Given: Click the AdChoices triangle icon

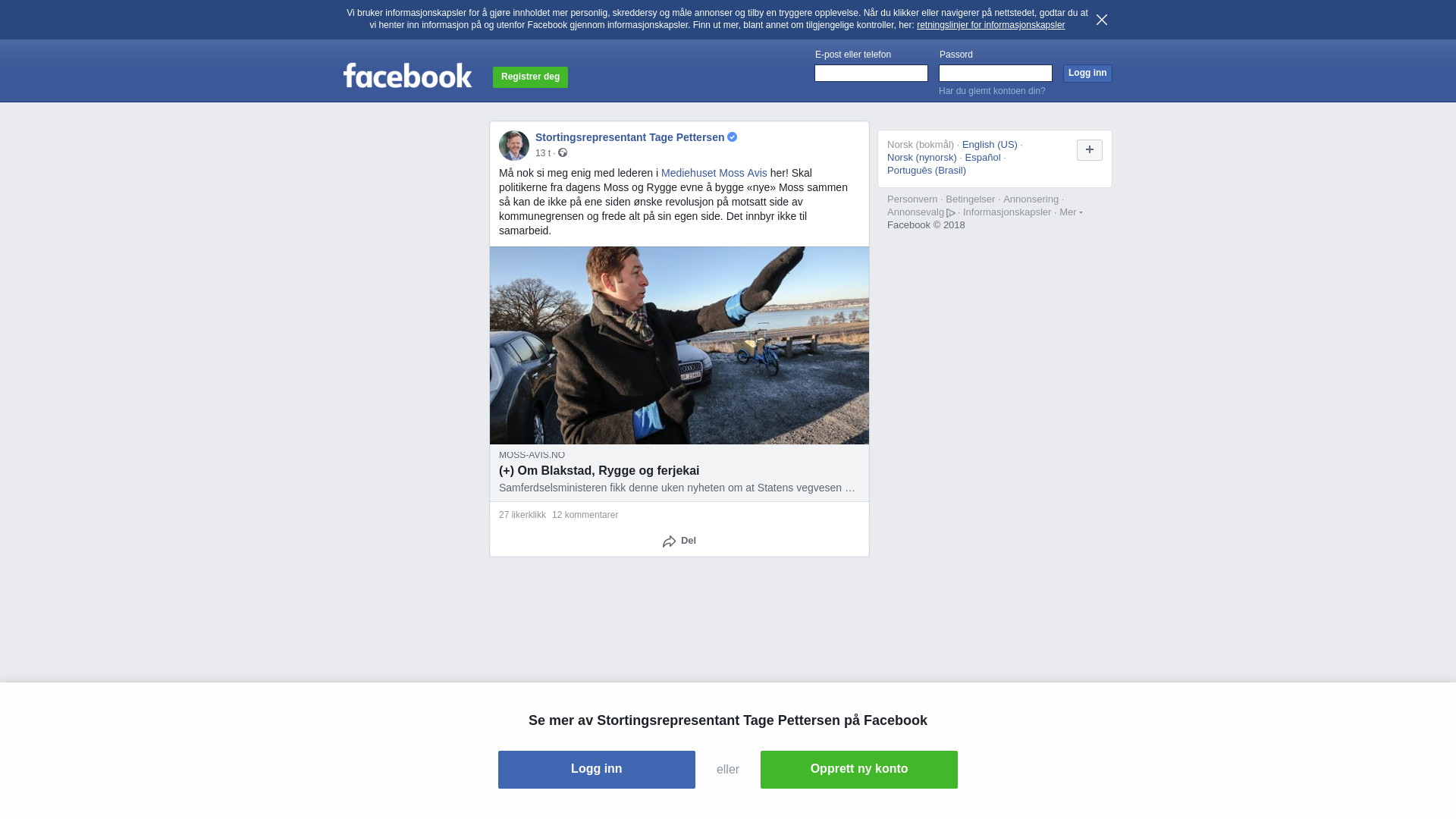Looking at the screenshot, I should [951, 213].
